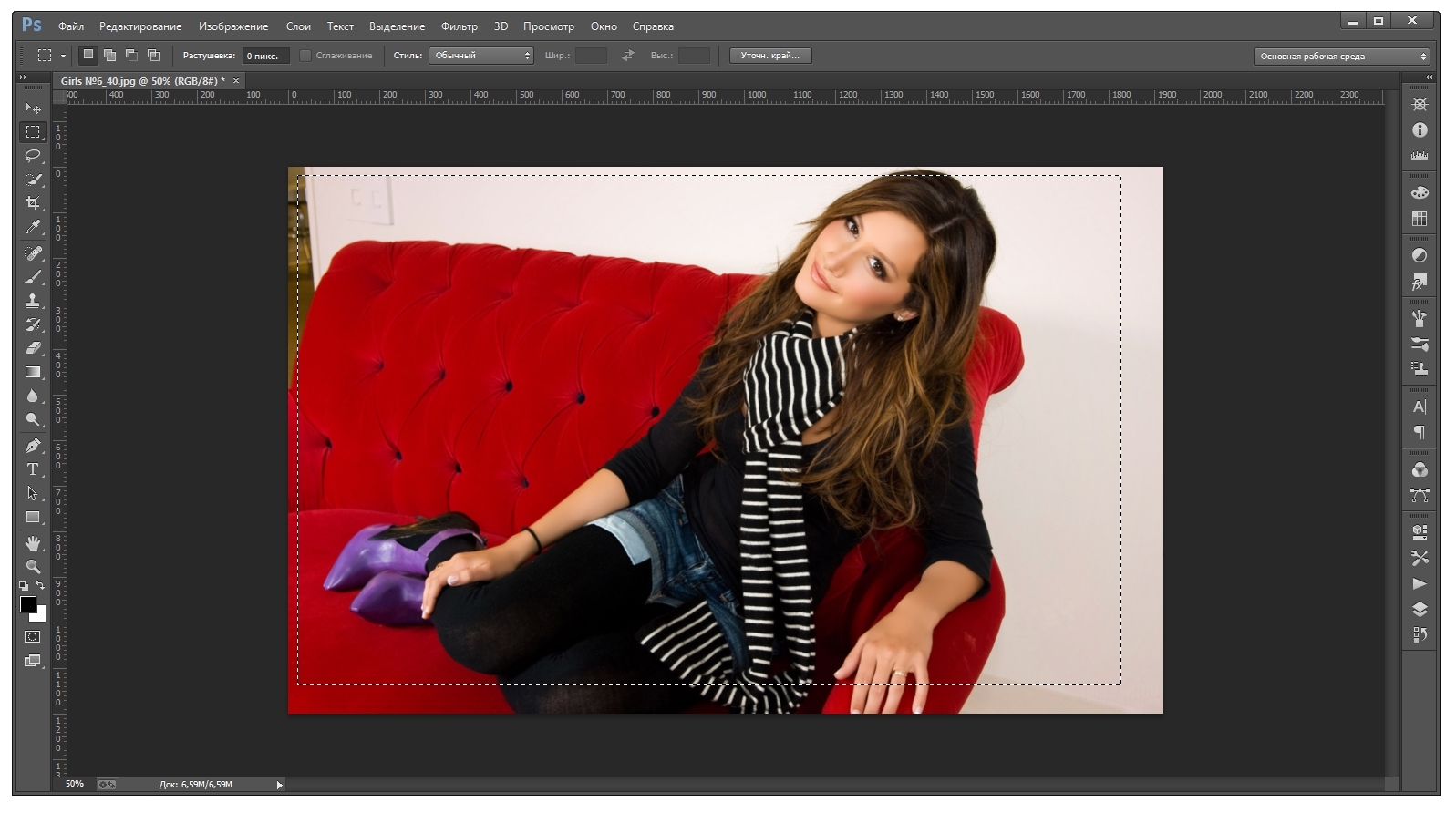Click the Уточн. край button

pos(769,56)
